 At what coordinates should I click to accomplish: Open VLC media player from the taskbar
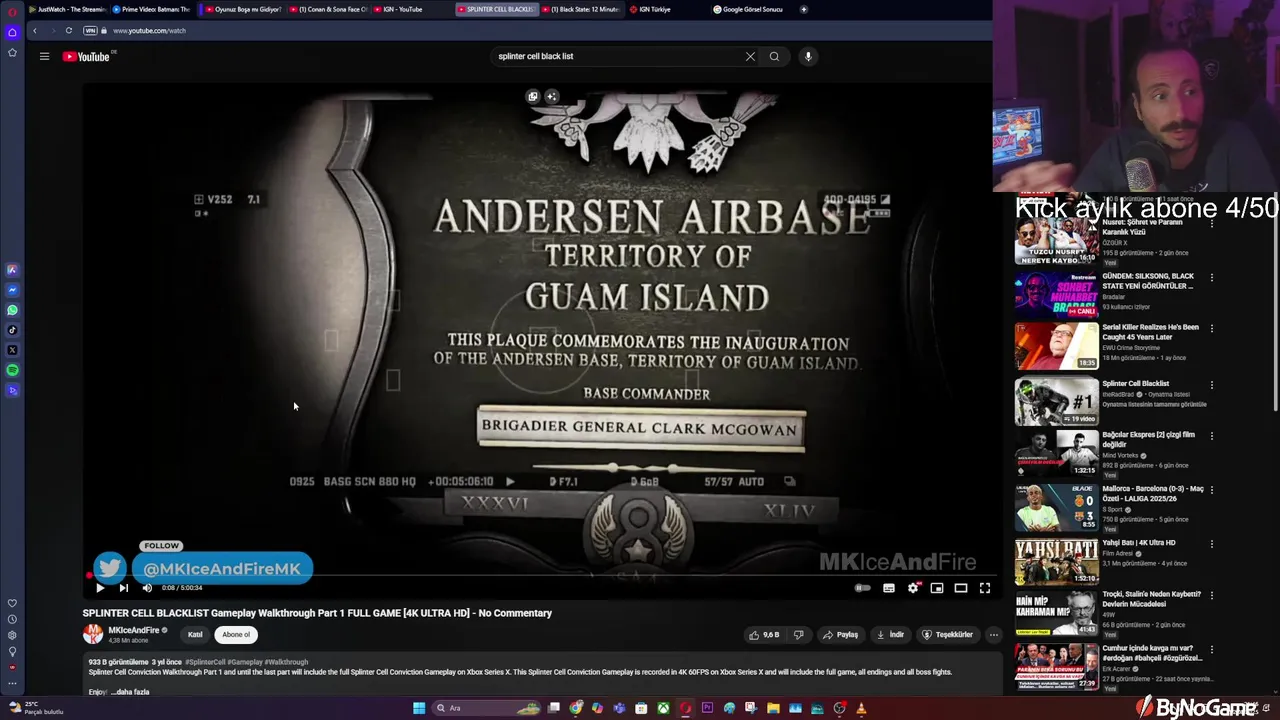pyautogui.click(x=861, y=708)
